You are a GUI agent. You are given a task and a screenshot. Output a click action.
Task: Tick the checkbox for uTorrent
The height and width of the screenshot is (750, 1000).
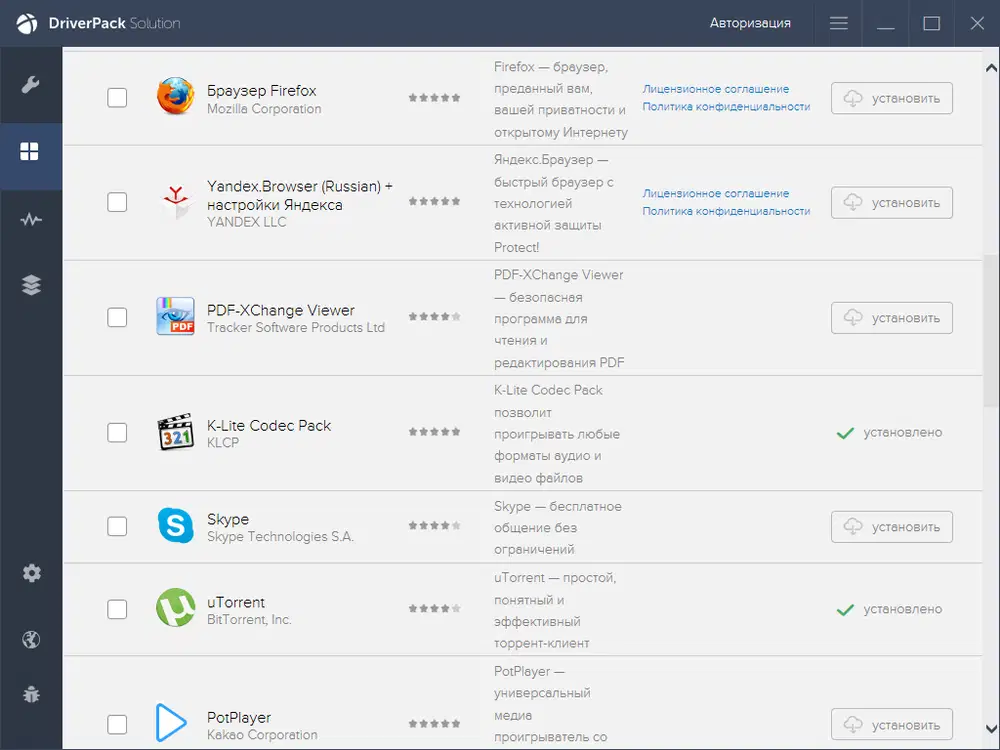(117, 609)
